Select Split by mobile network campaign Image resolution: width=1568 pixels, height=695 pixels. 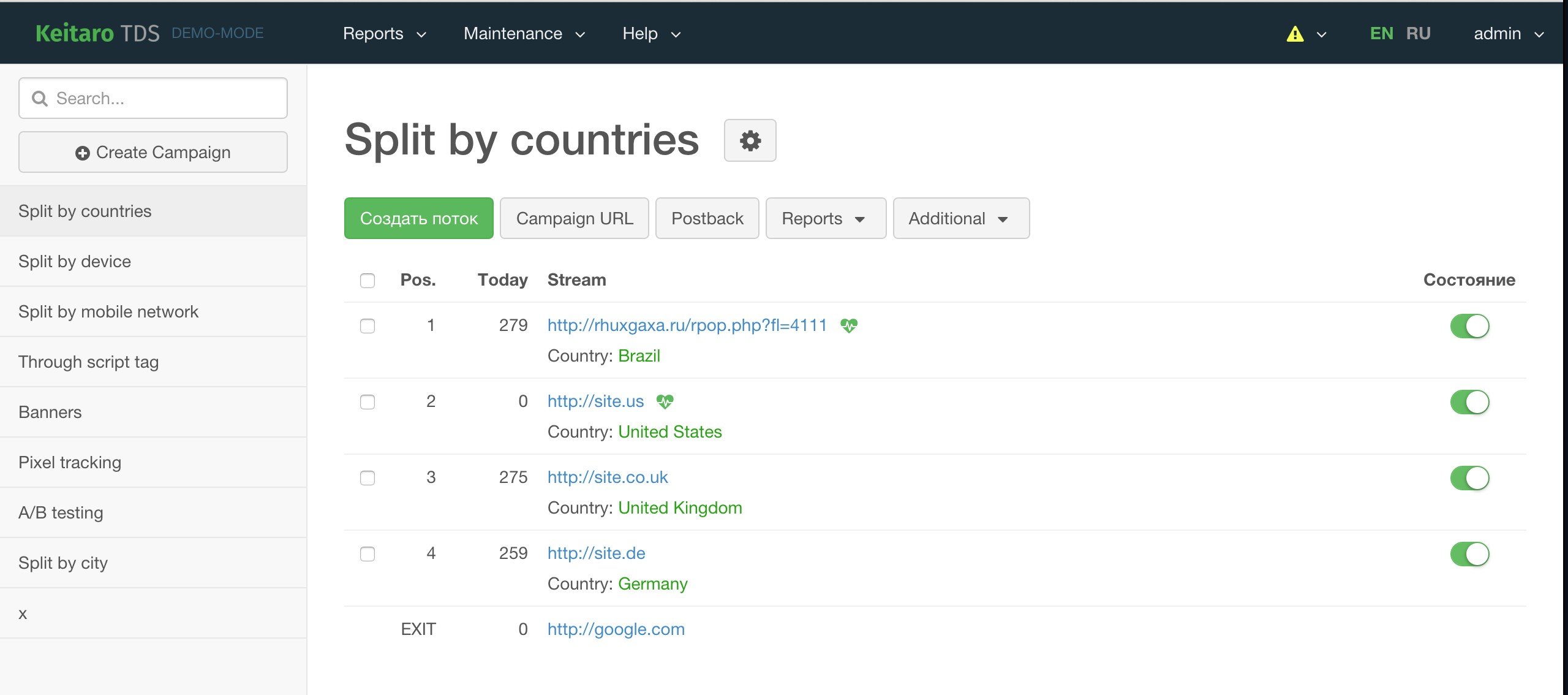153,311
